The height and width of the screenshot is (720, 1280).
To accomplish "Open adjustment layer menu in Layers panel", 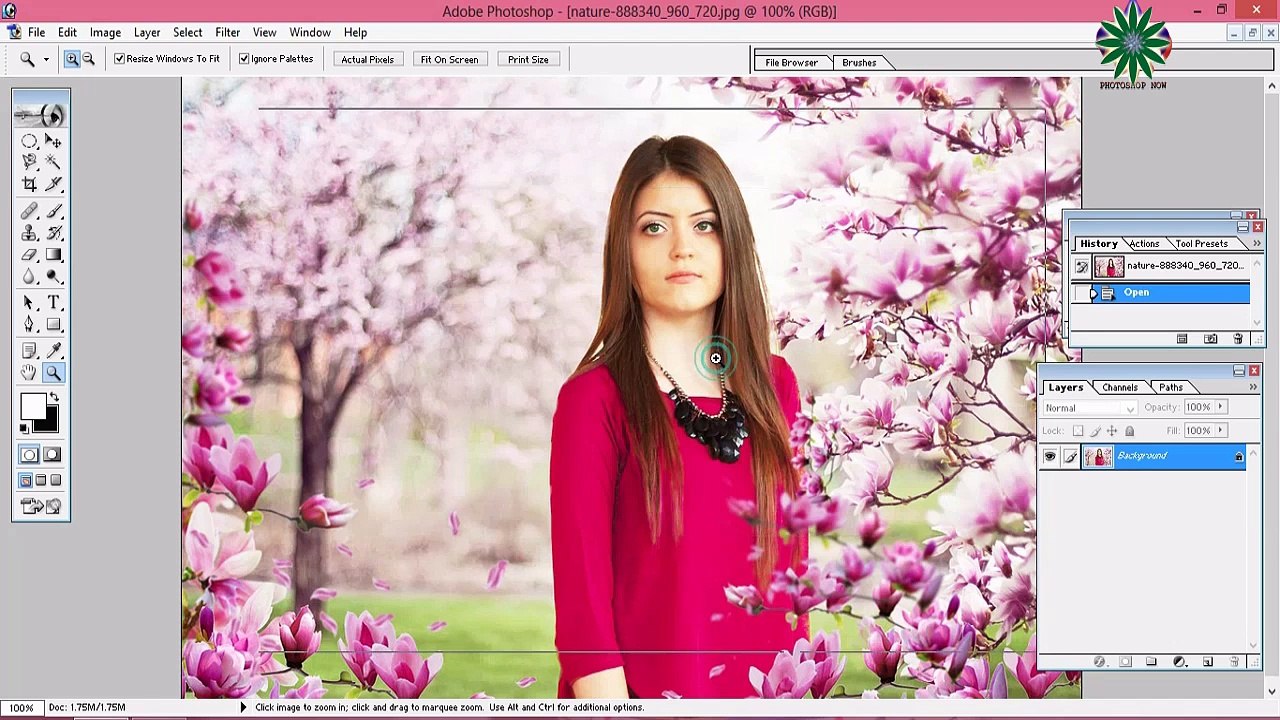I will point(1180,662).
